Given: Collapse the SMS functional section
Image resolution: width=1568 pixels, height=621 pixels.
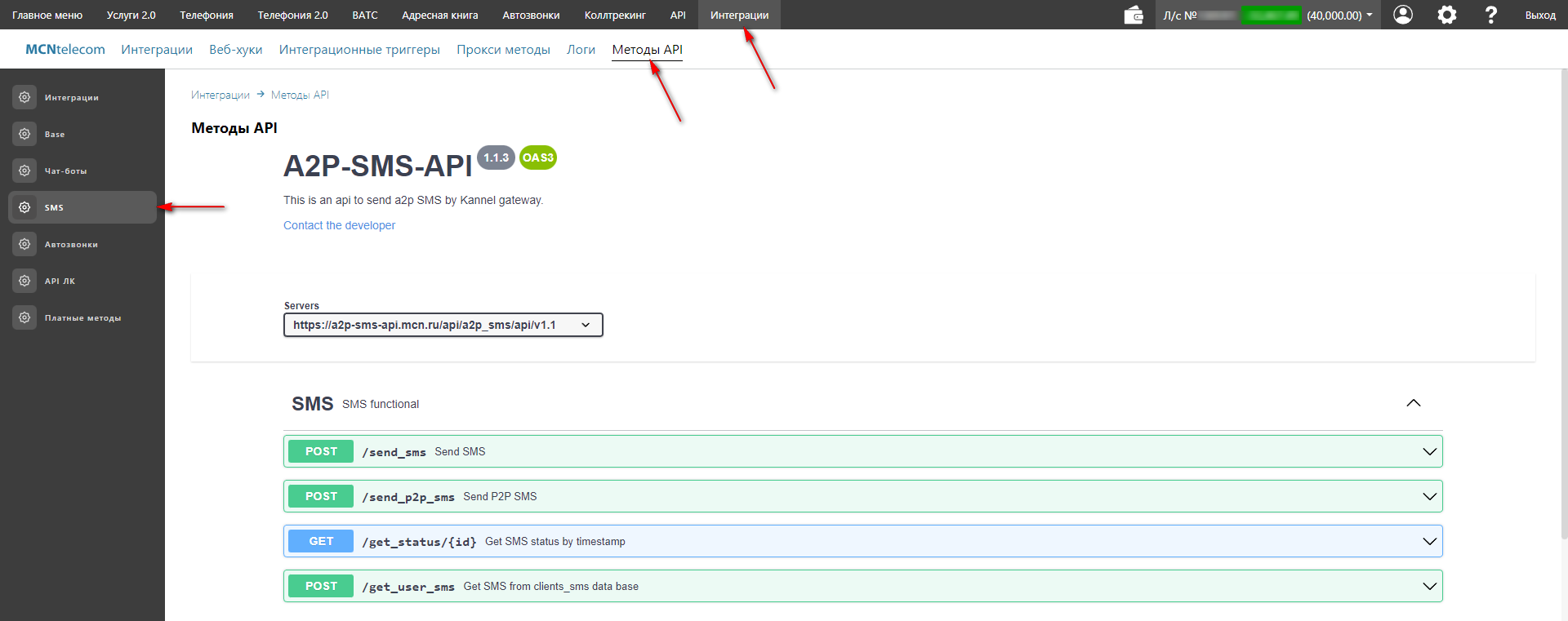Looking at the screenshot, I should click(1414, 403).
